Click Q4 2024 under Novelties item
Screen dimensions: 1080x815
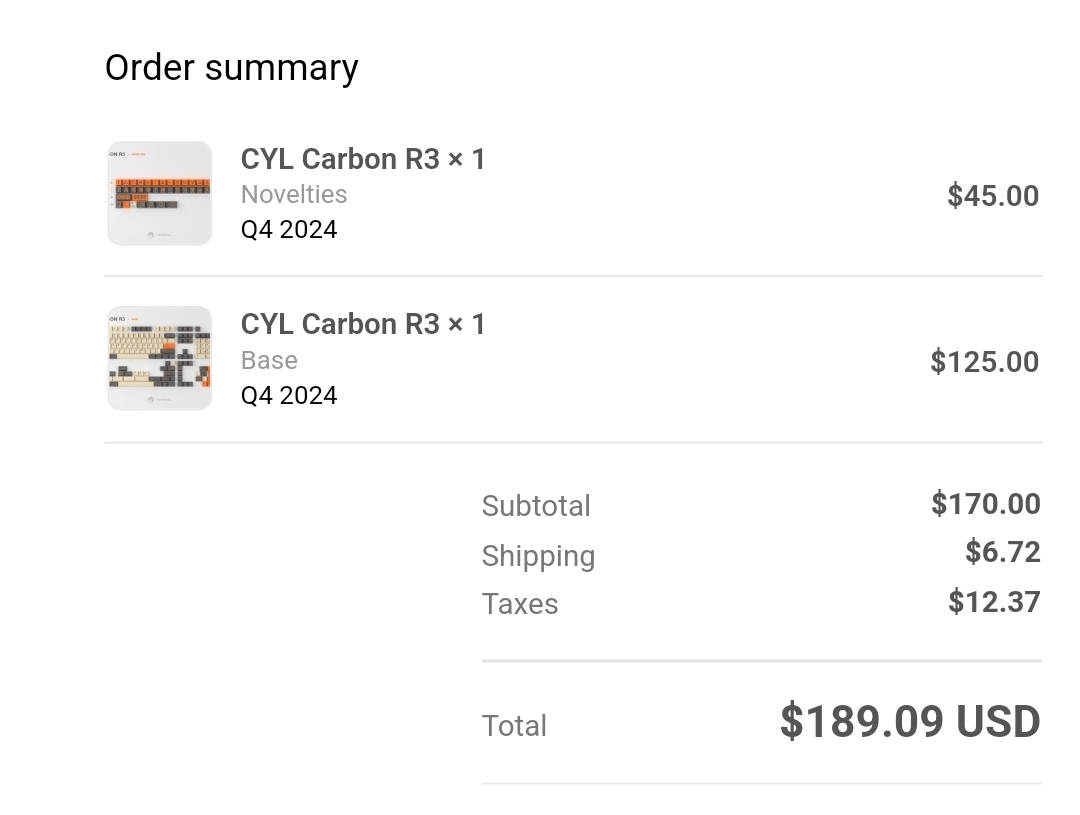289,229
